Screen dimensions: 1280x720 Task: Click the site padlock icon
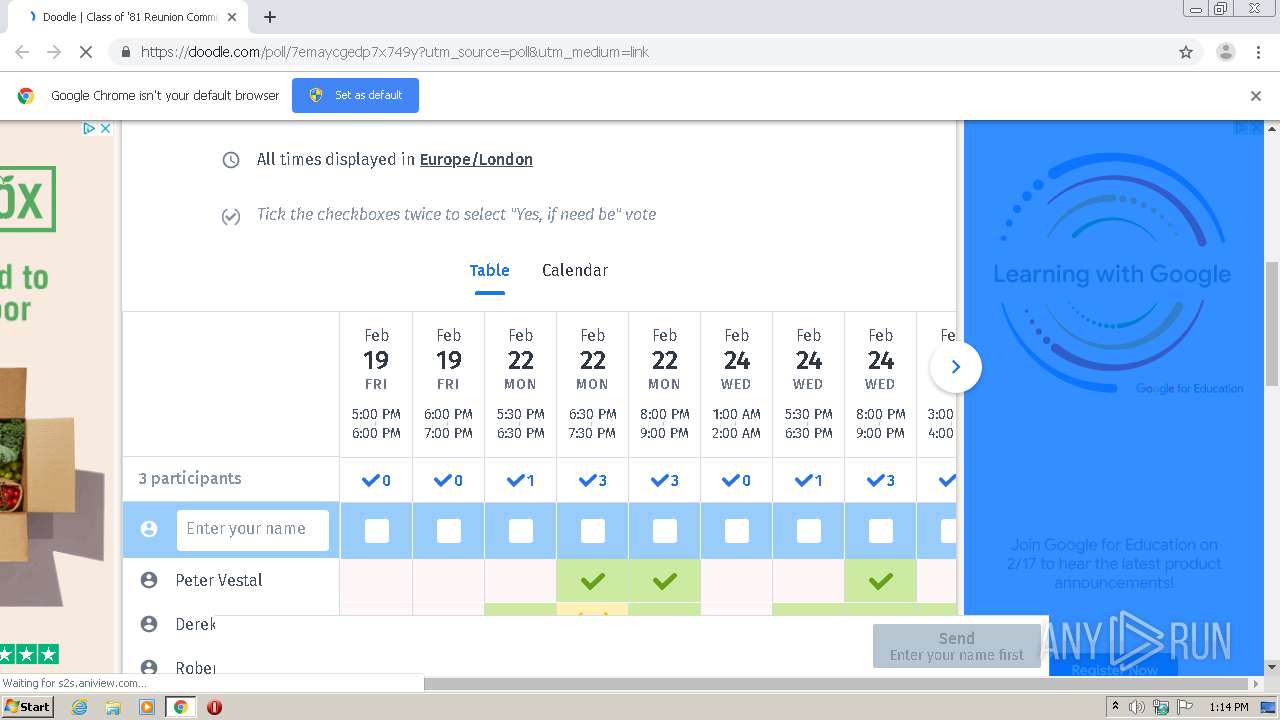[x=125, y=52]
